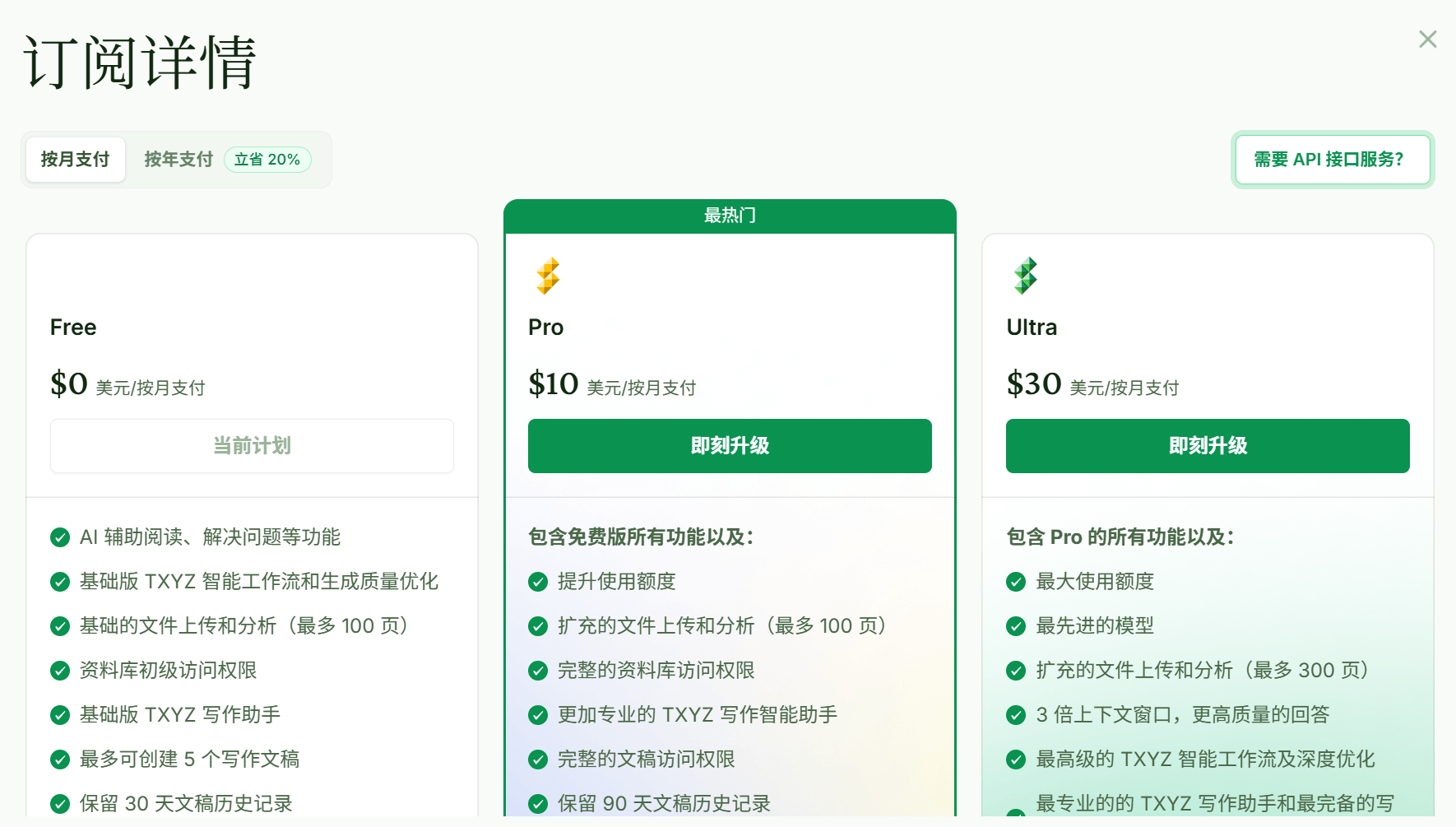This screenshot has height=827, width=1456.
Task: Switch to 按年支付 billing
Action: click(x=178, y=160)
